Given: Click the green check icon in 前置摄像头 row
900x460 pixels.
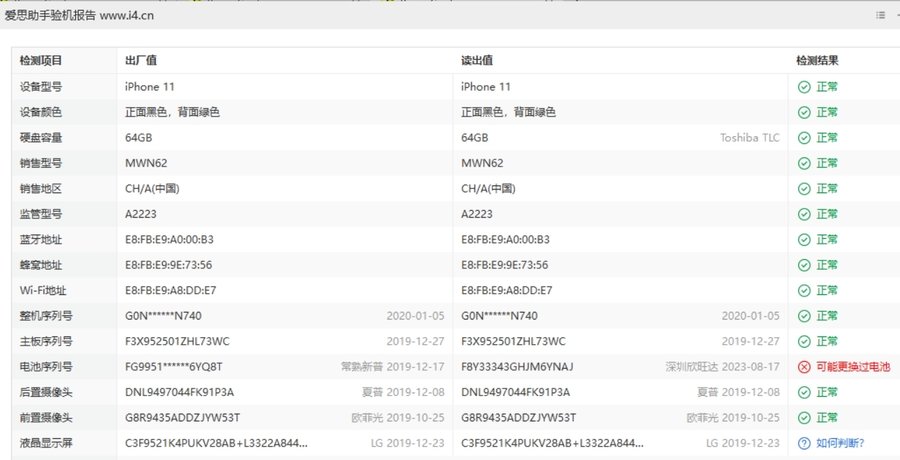Looking at the screenshot, I should point(804,418).
